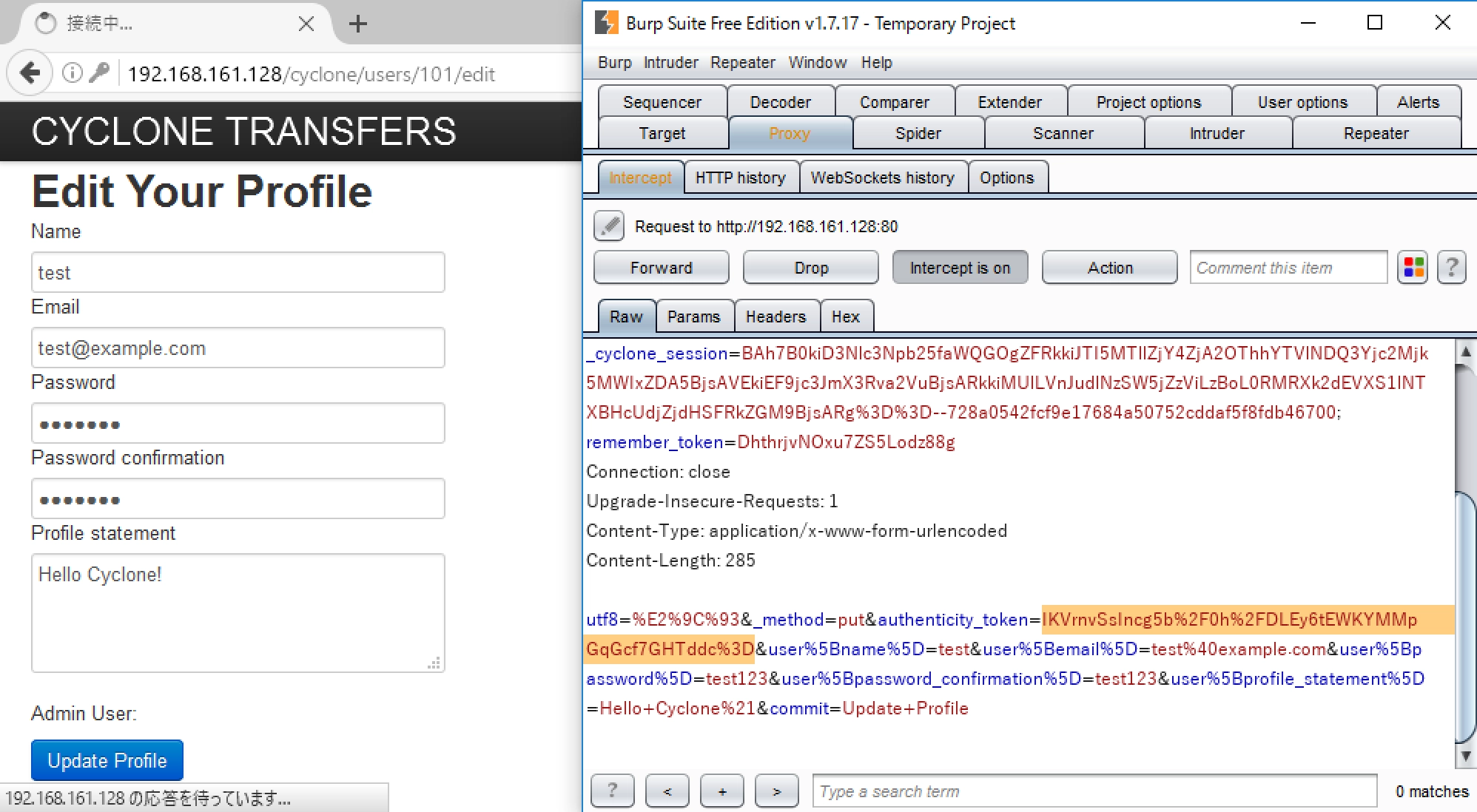1477x812 pixels.
Task: Toggle the Intercept is on button
Action: tap(960, 268)
